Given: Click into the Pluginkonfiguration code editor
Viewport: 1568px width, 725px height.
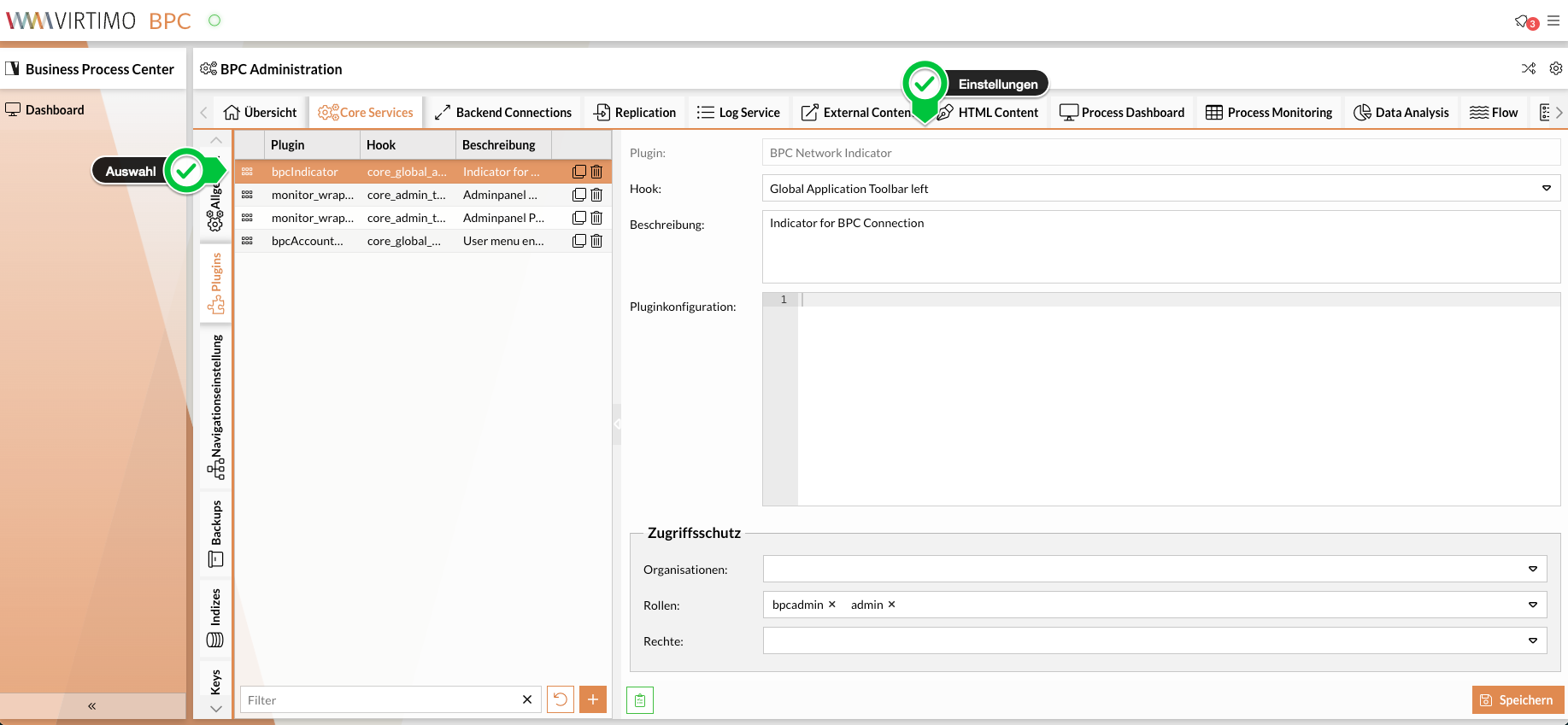Looking at the screenshot, I should coord(1178,399).
